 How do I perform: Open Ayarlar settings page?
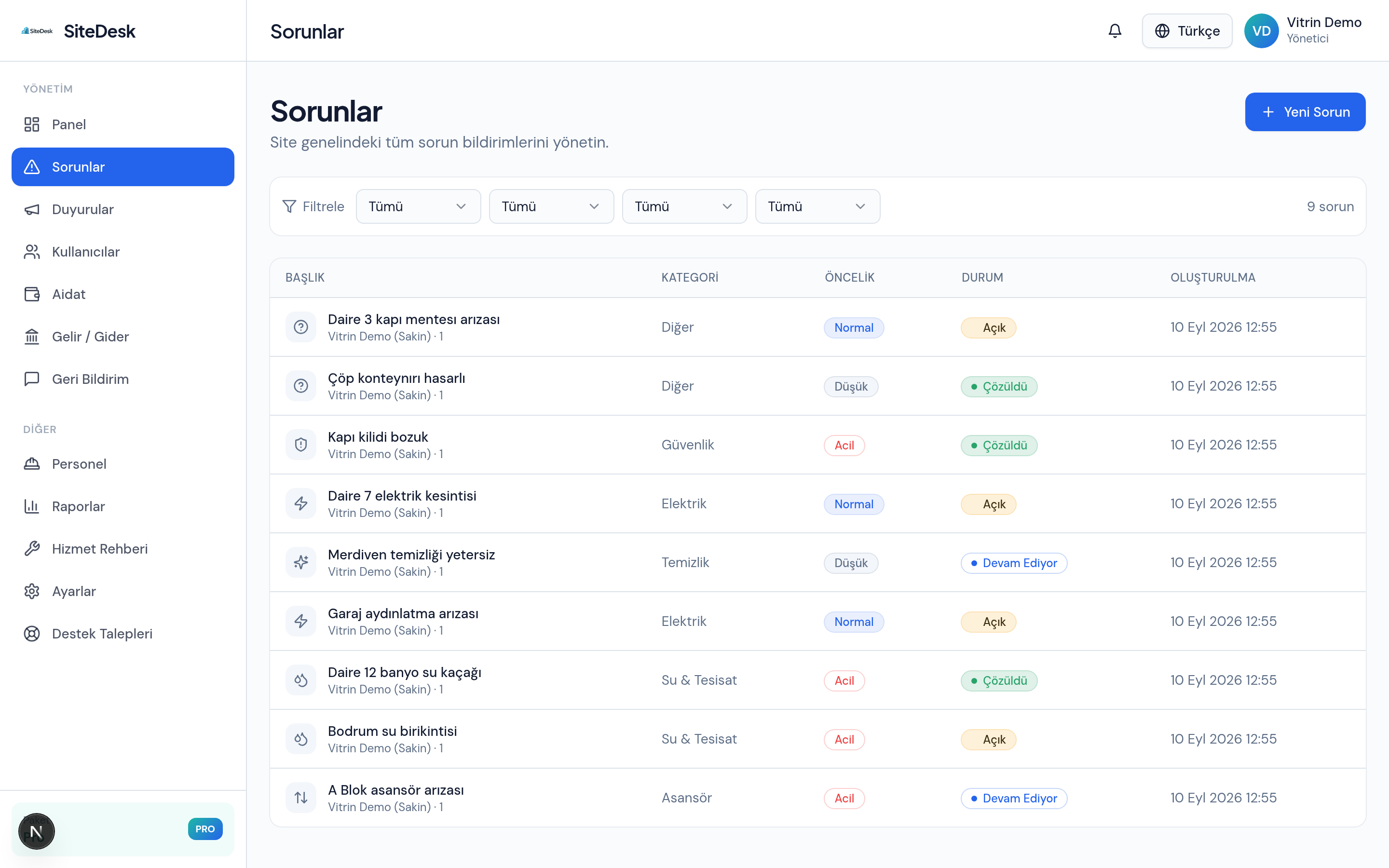coord(123,591)
